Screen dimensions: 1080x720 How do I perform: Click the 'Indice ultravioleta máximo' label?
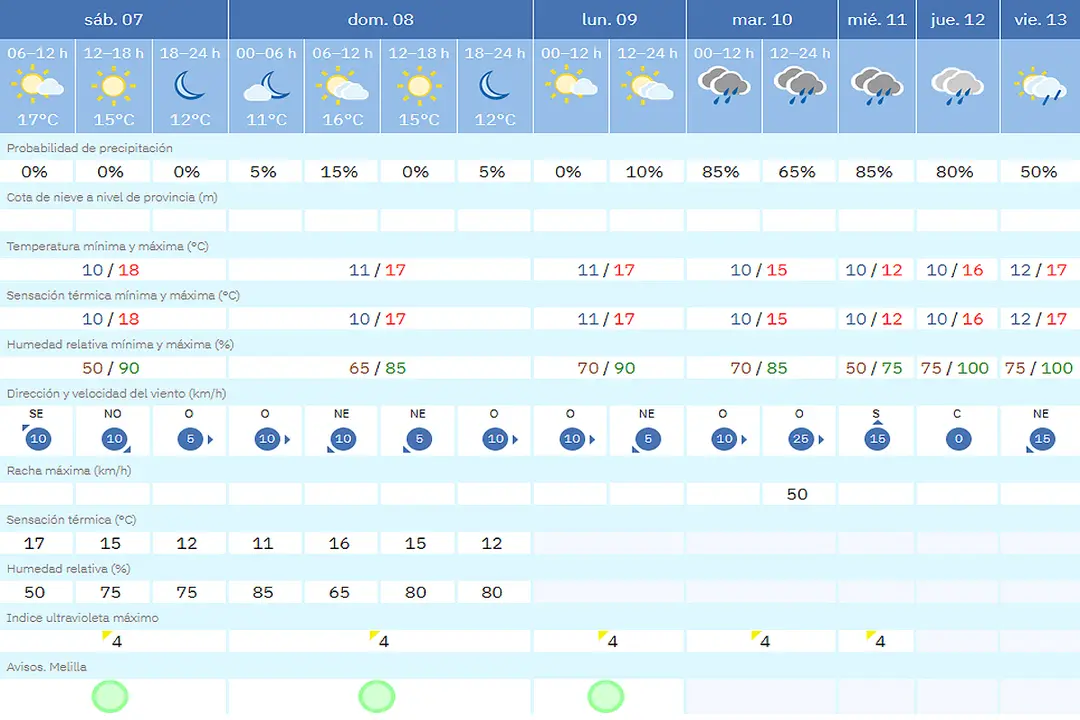pos(82,617)
